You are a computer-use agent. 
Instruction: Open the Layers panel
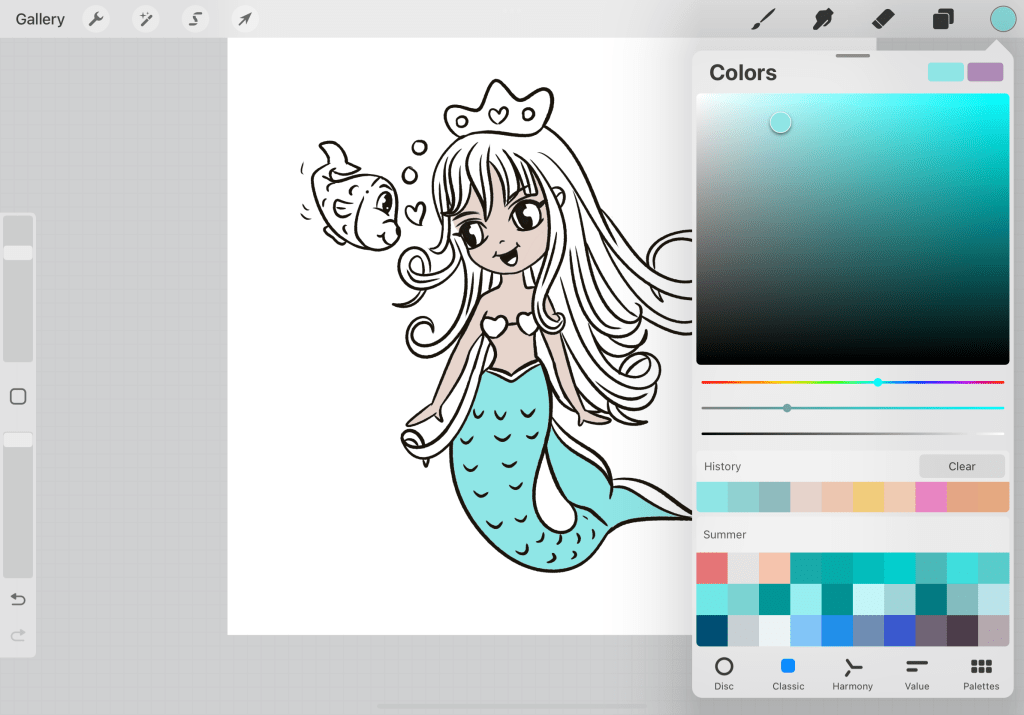[943, 19]
